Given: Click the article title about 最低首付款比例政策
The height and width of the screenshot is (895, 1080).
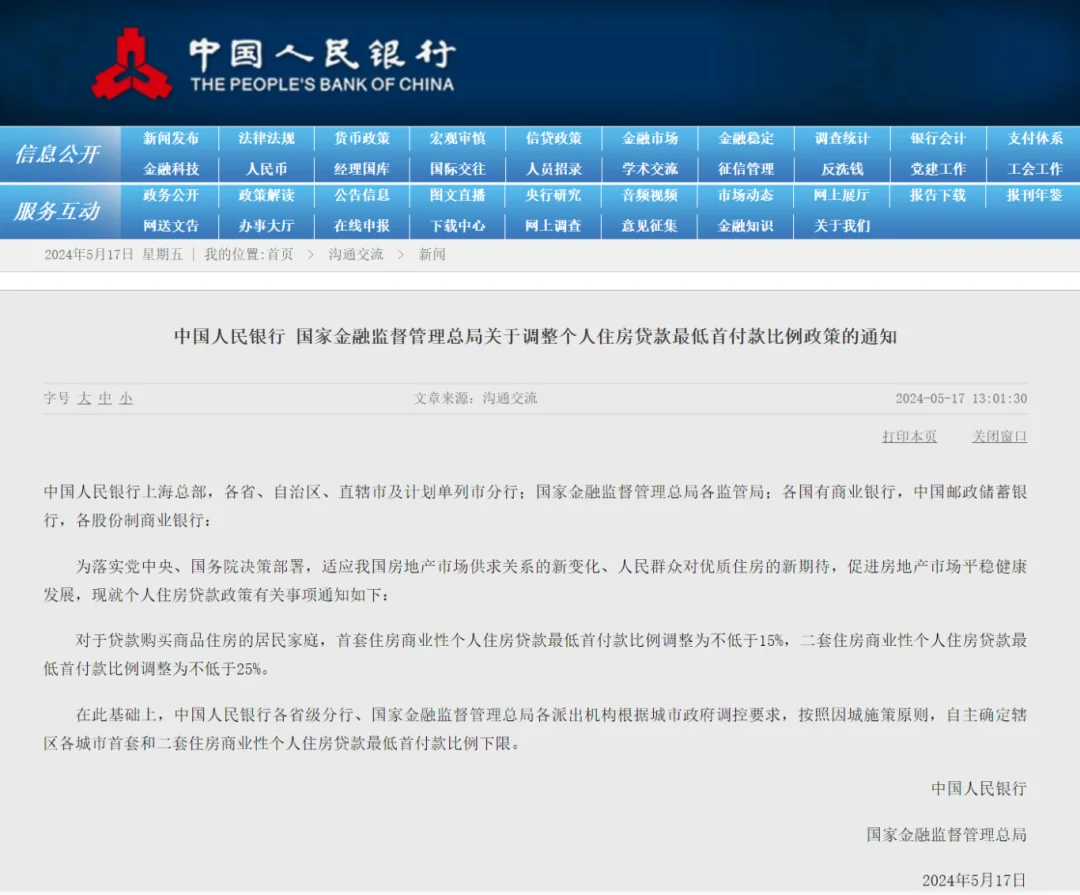Looking at the screenshot, I should (535, 337).
